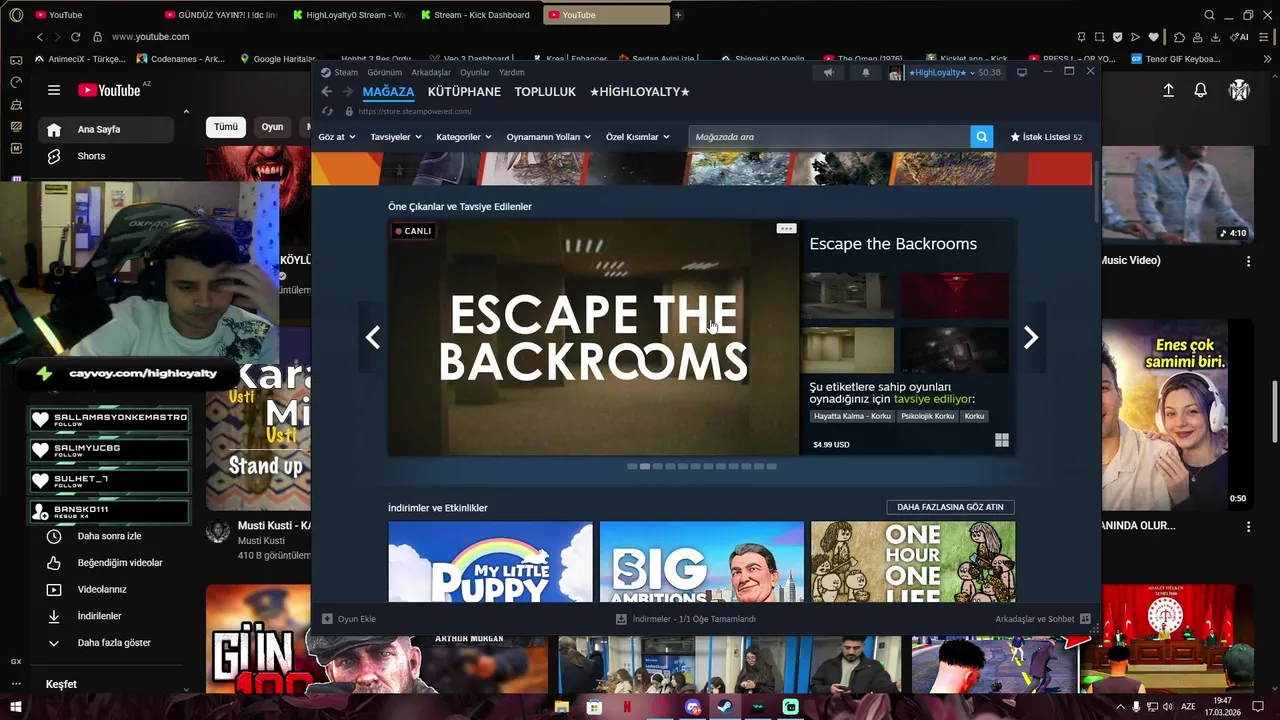Open the ★HighLoyalty★ account dropdown
Screen dimensions: 1280x720
pyautogui.click(x=940, y=73)
